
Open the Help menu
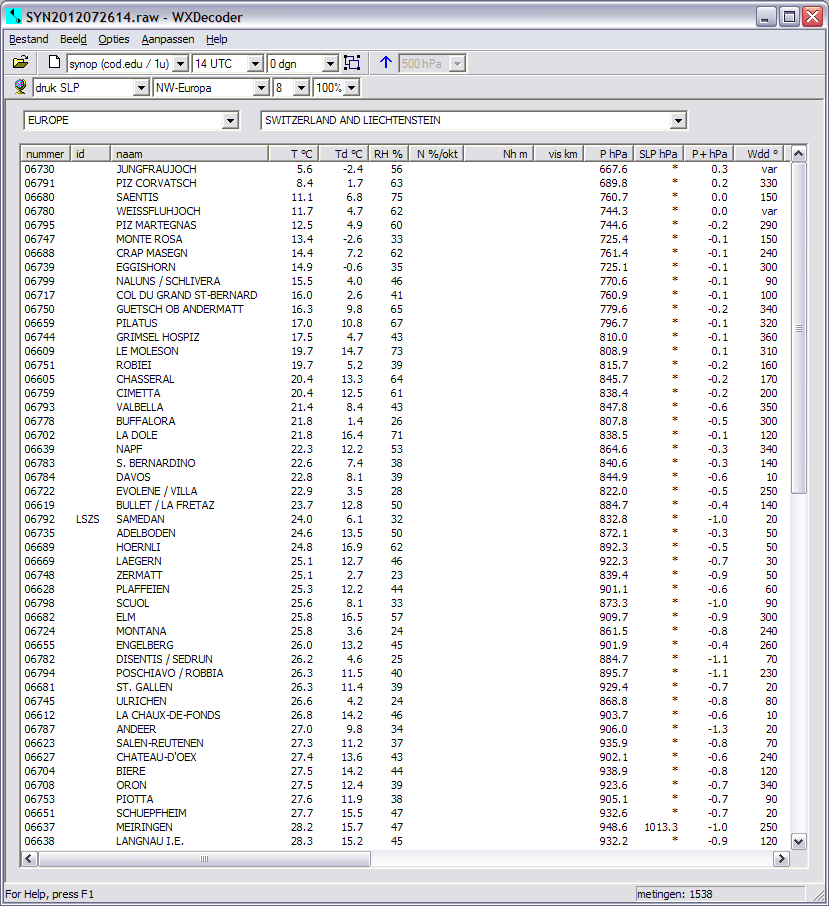pyautogui.click(x=217, y=39)
